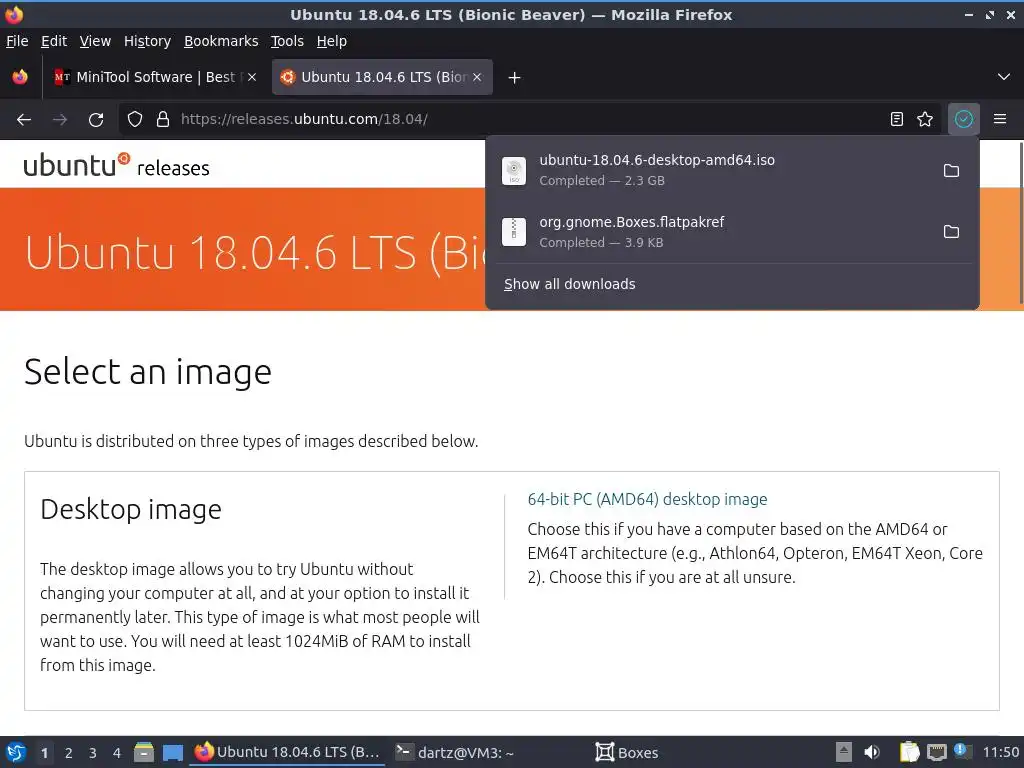Screen dimensions: 1024x768
Task: Toggle reader view for this page
Action: 897,119
